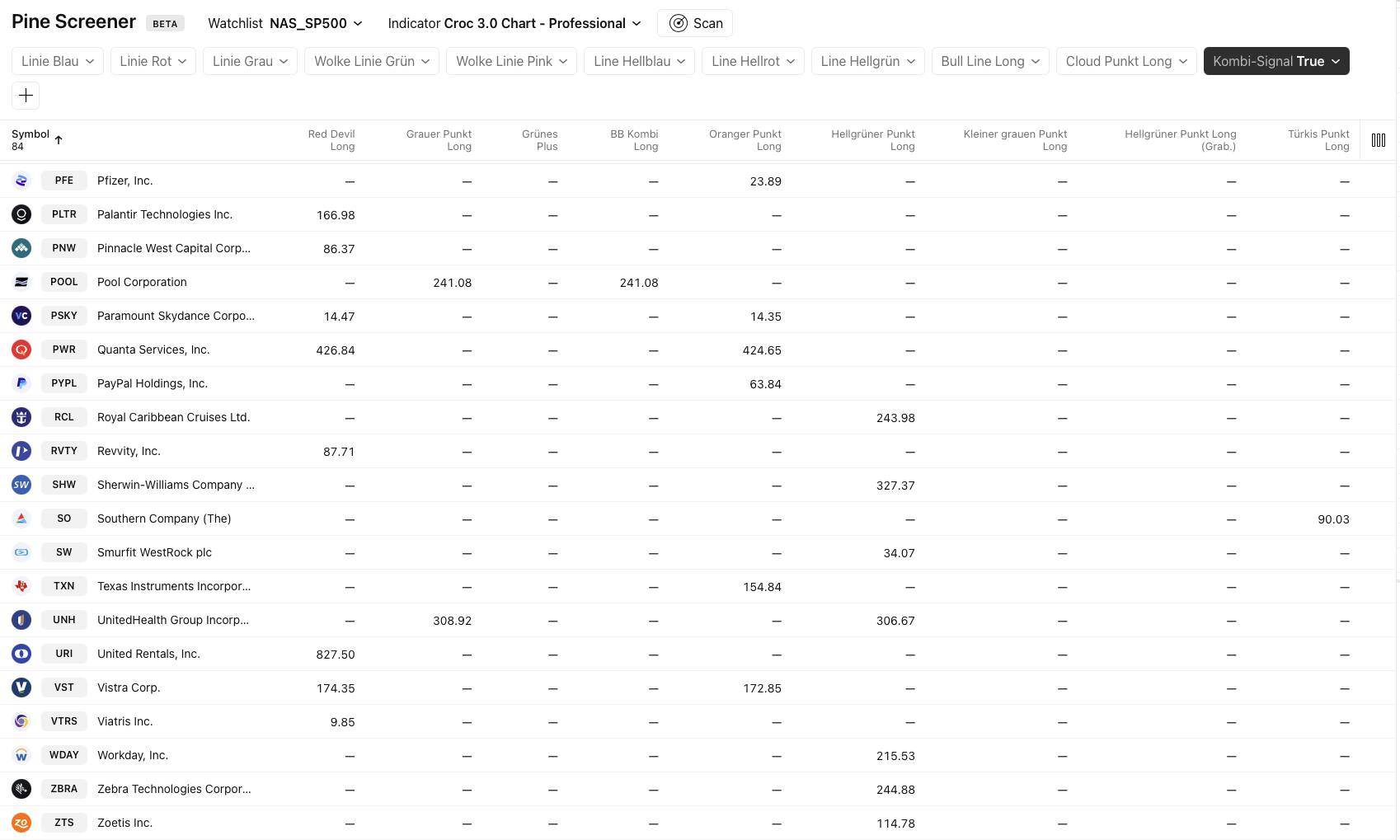The height and width of the screenshot is (840, 1400).
Task: Open the Linie Blau filter dropdown
Action: click(x=58, y=61)
